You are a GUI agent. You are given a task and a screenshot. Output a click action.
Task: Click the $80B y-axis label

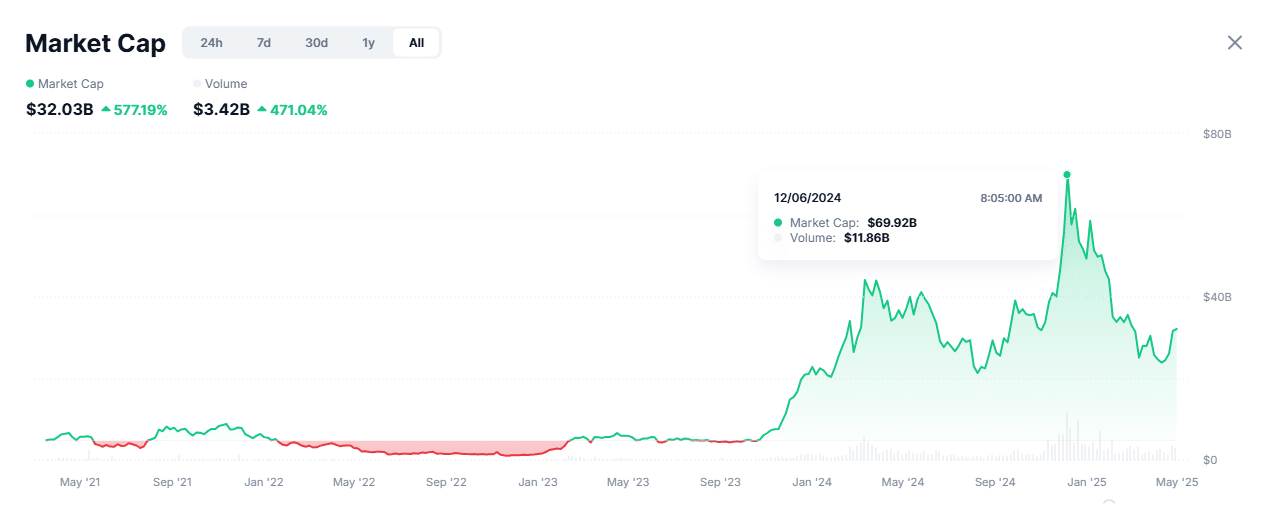click(x=1217, y=133)
